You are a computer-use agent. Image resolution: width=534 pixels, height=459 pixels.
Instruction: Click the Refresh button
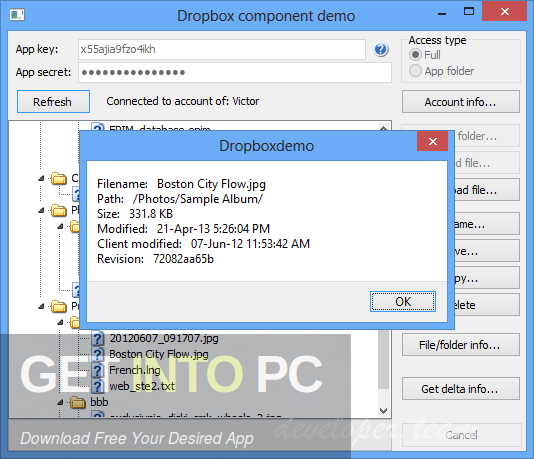coord(53,101)
